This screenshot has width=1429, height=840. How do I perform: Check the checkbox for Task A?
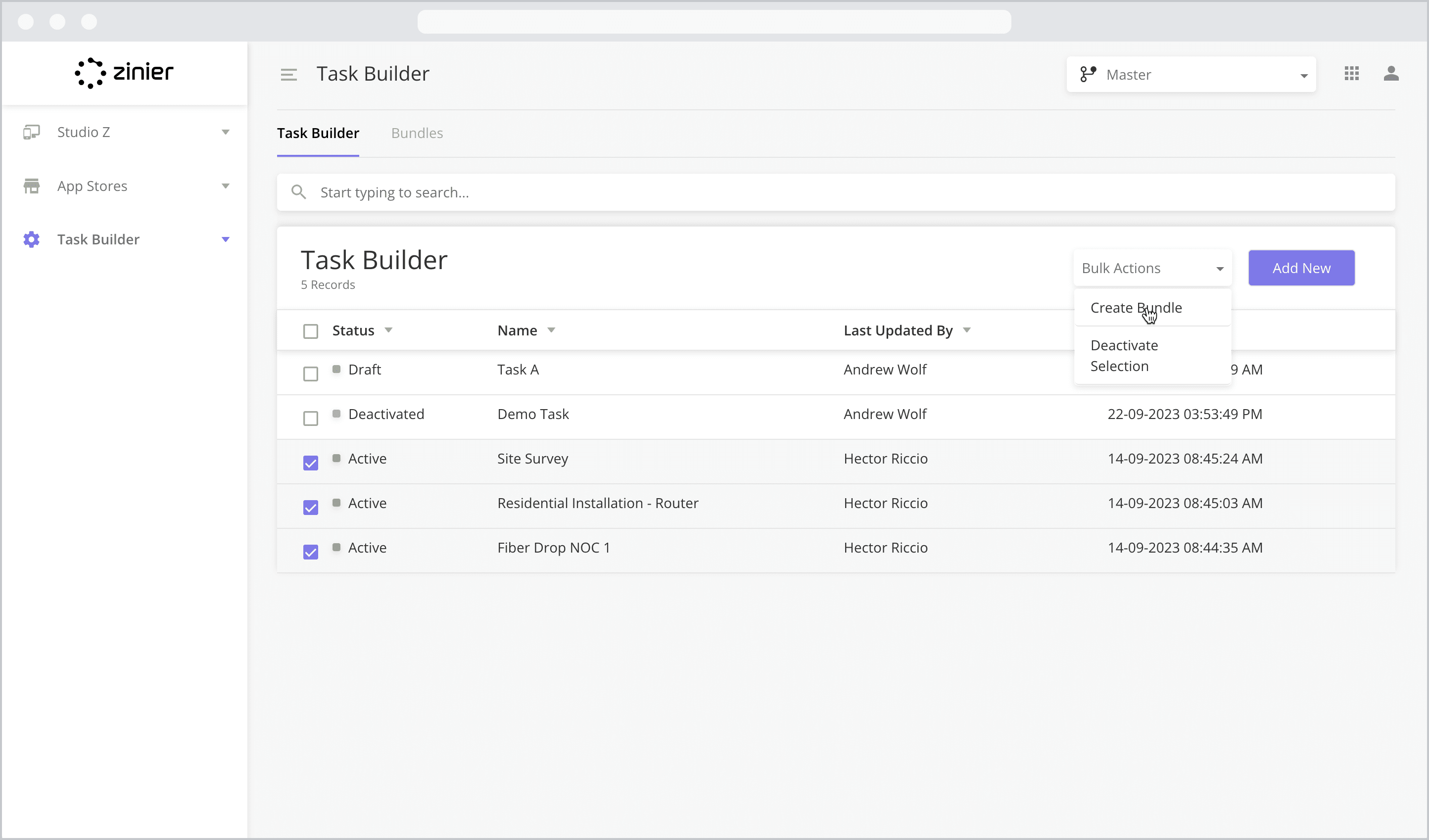point(310,373)
